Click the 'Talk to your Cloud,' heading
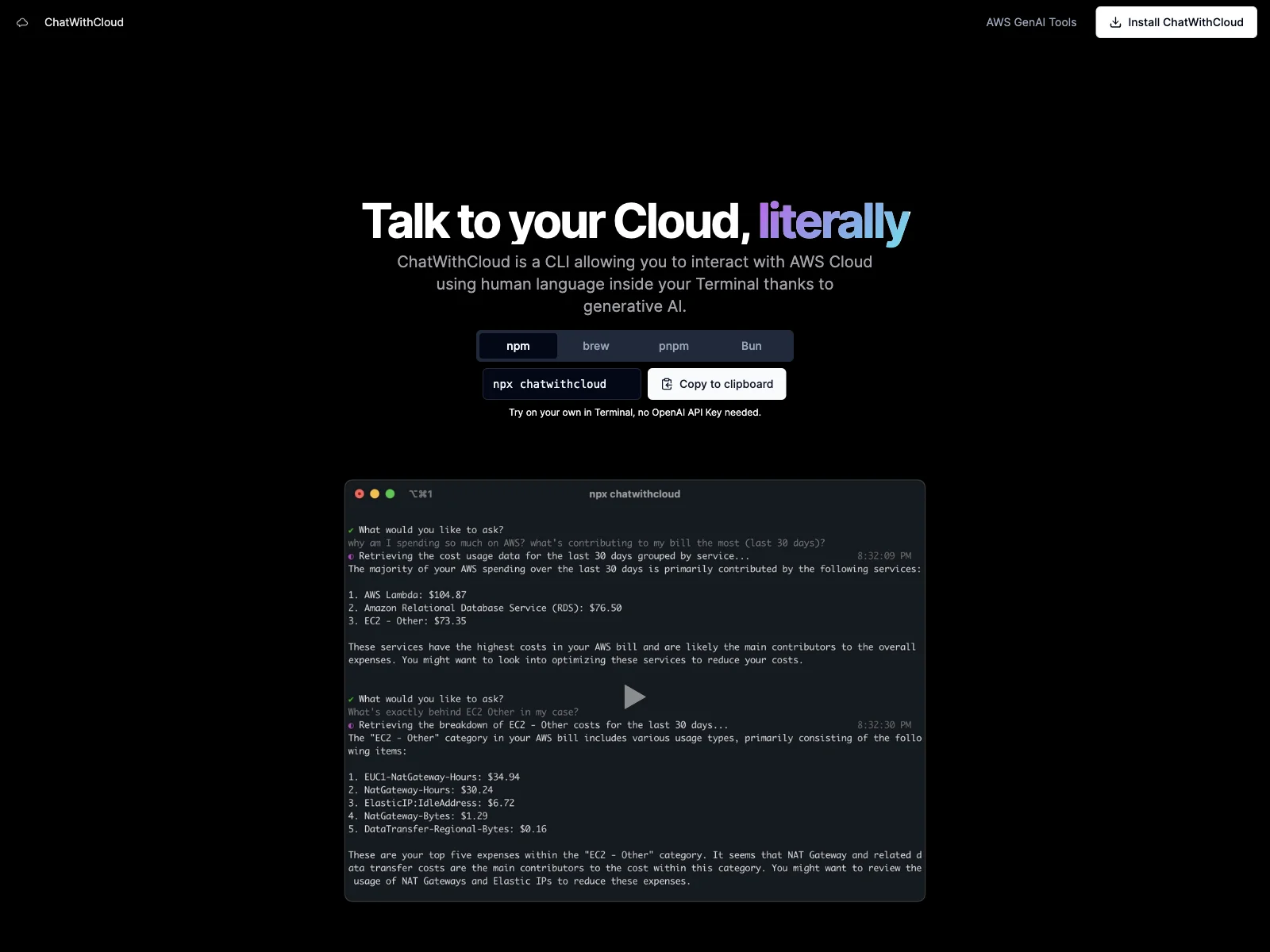 click(556, 221)
